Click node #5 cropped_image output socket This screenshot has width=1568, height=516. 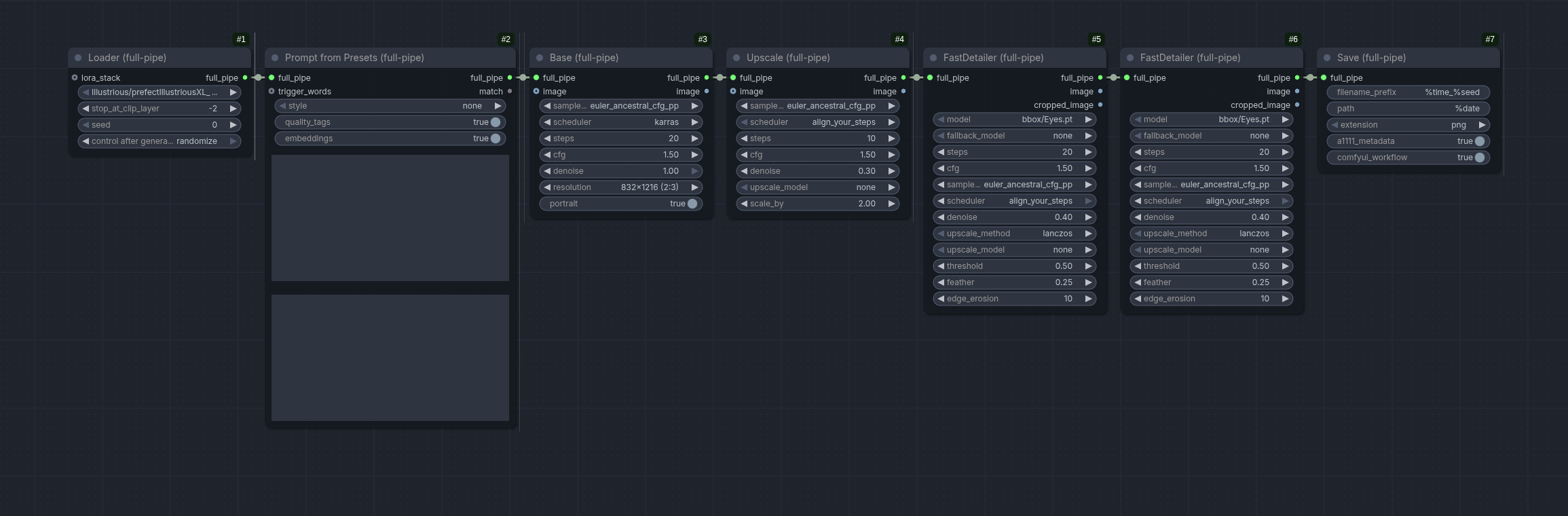pos(1100,105)
